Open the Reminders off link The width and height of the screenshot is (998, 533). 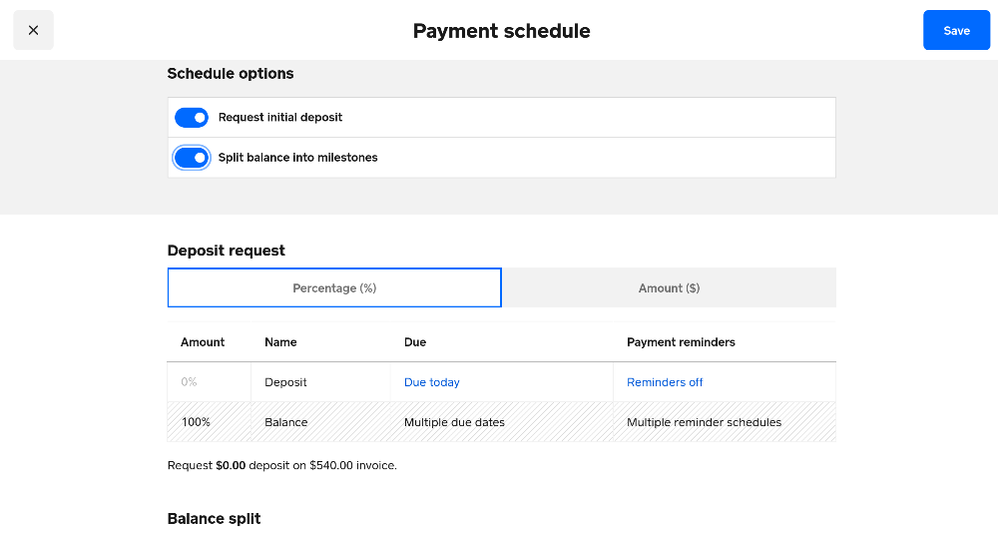pyautogui.click(x=665, y=382)
